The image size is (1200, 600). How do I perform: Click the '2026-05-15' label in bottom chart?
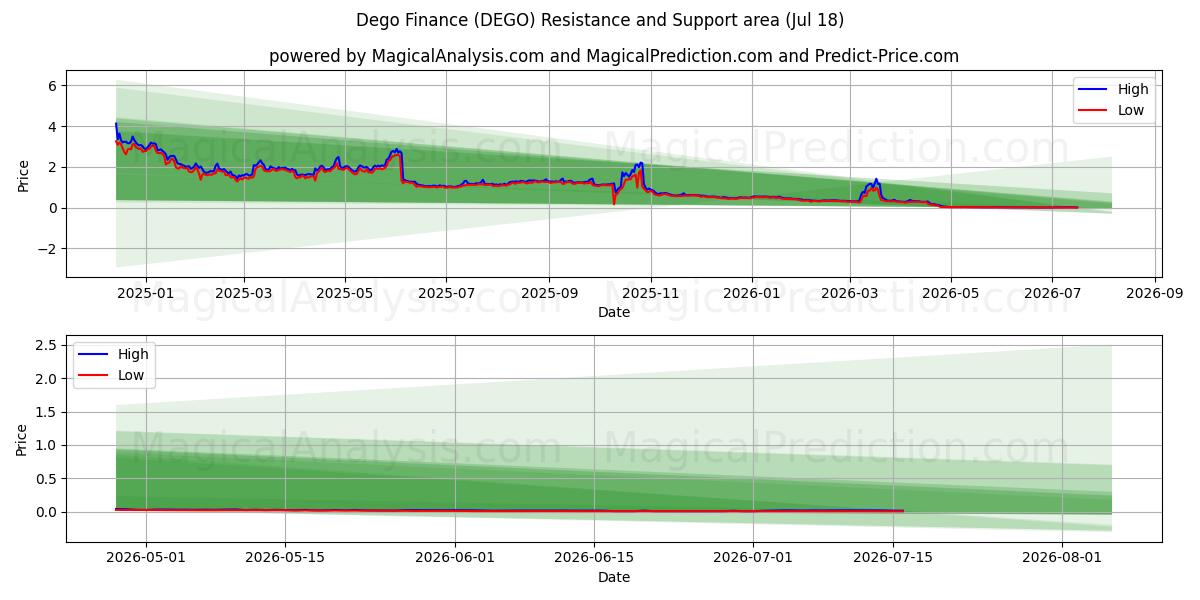[x=285, y=558]
